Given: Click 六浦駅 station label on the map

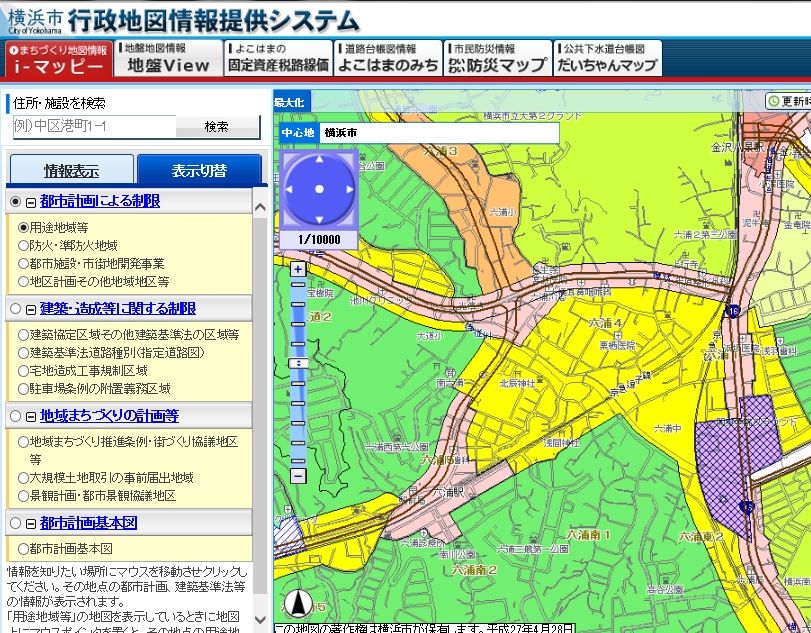Looking at the screenshot, I should pyautogui.click(x=448, y=493).
